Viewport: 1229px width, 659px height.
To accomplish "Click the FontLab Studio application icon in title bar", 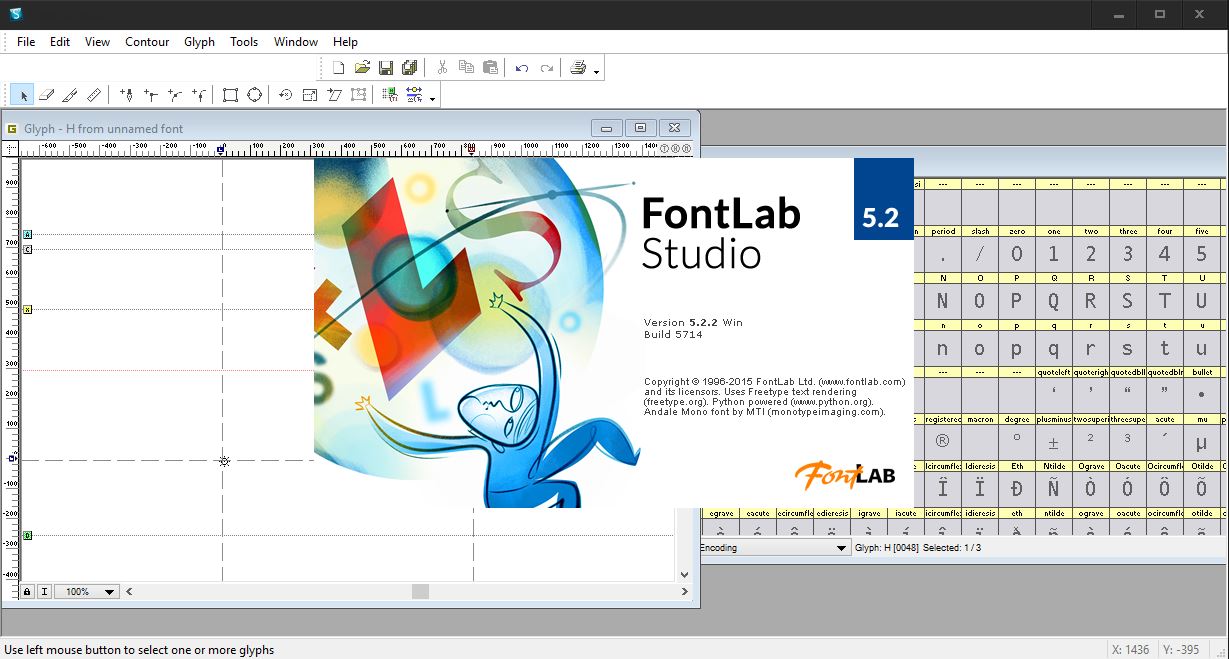I will (x=14, y=14).
